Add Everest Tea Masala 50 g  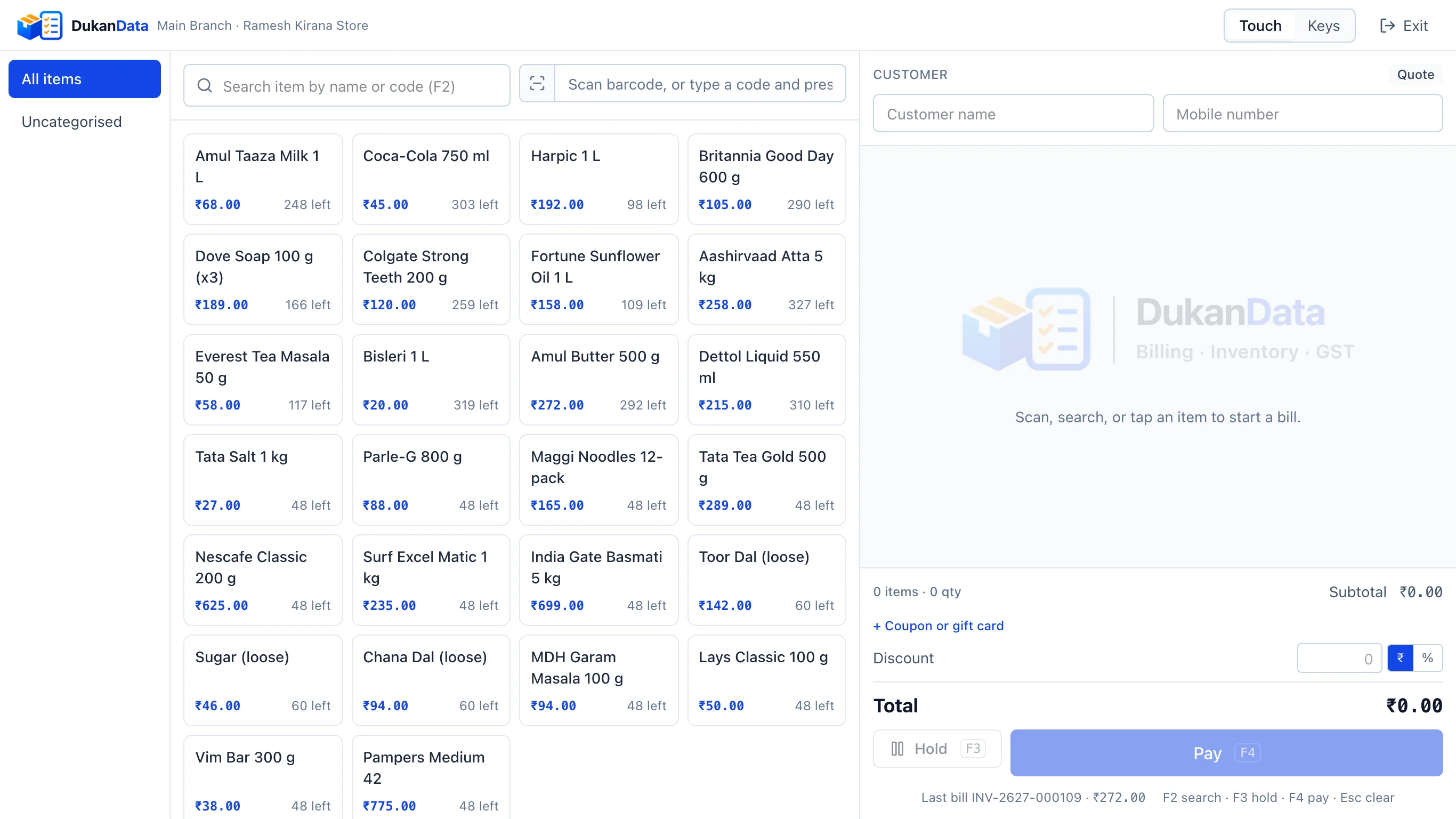(x=263, y=380)
